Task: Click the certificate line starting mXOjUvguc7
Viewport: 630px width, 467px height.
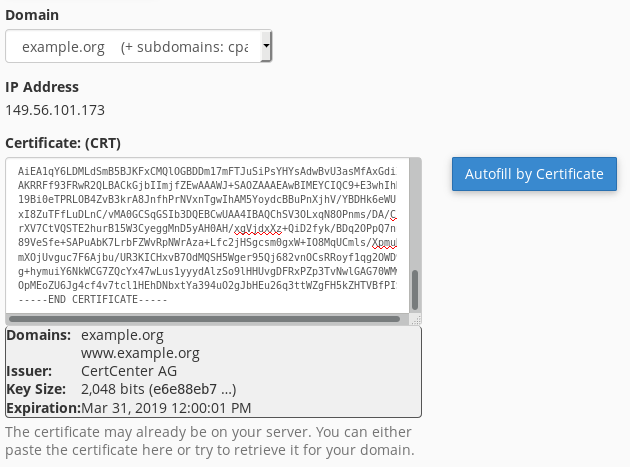Action: (207, 257)
